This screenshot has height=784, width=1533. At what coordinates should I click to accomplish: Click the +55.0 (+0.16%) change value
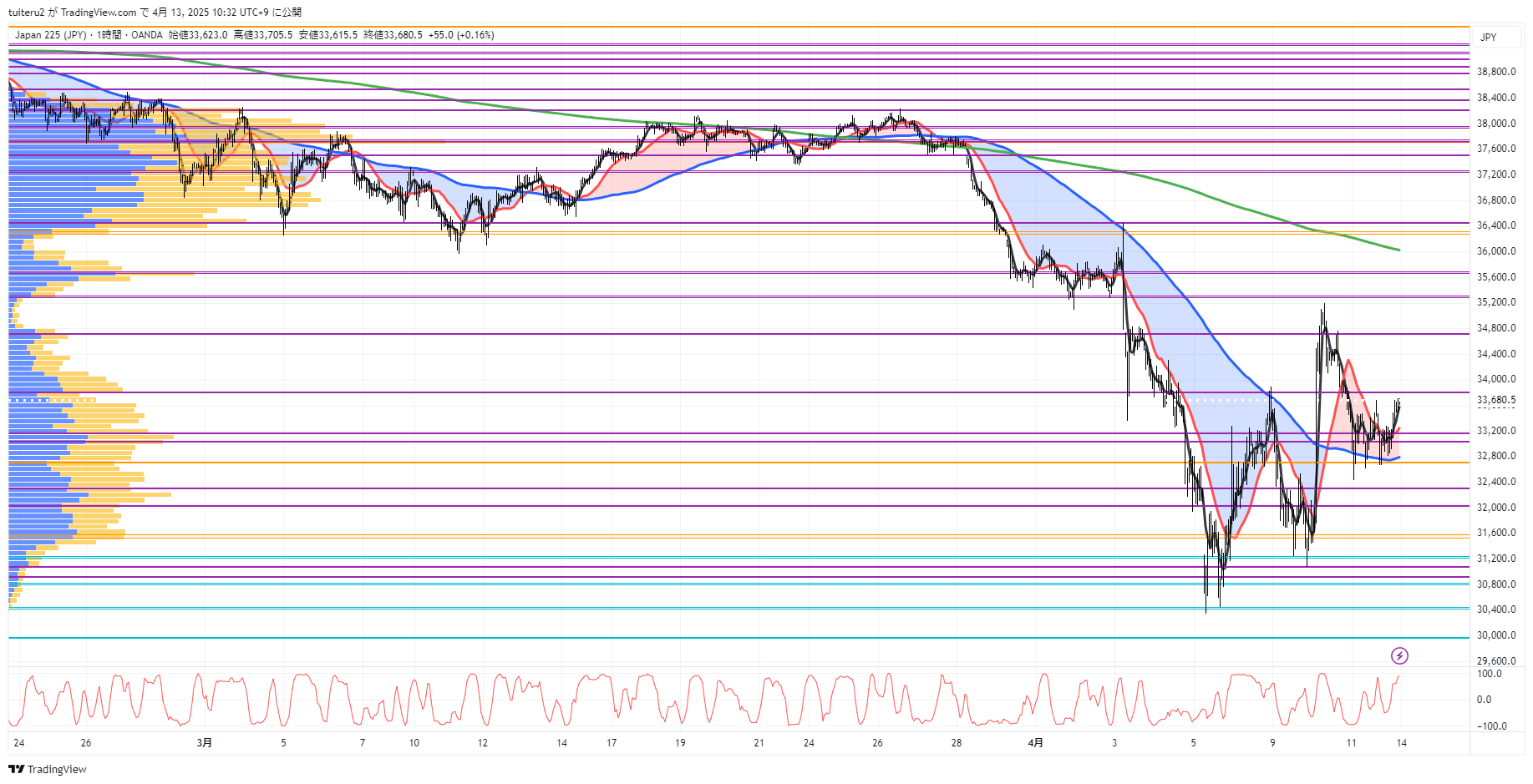pyautogui.click(x=461, y=35)
